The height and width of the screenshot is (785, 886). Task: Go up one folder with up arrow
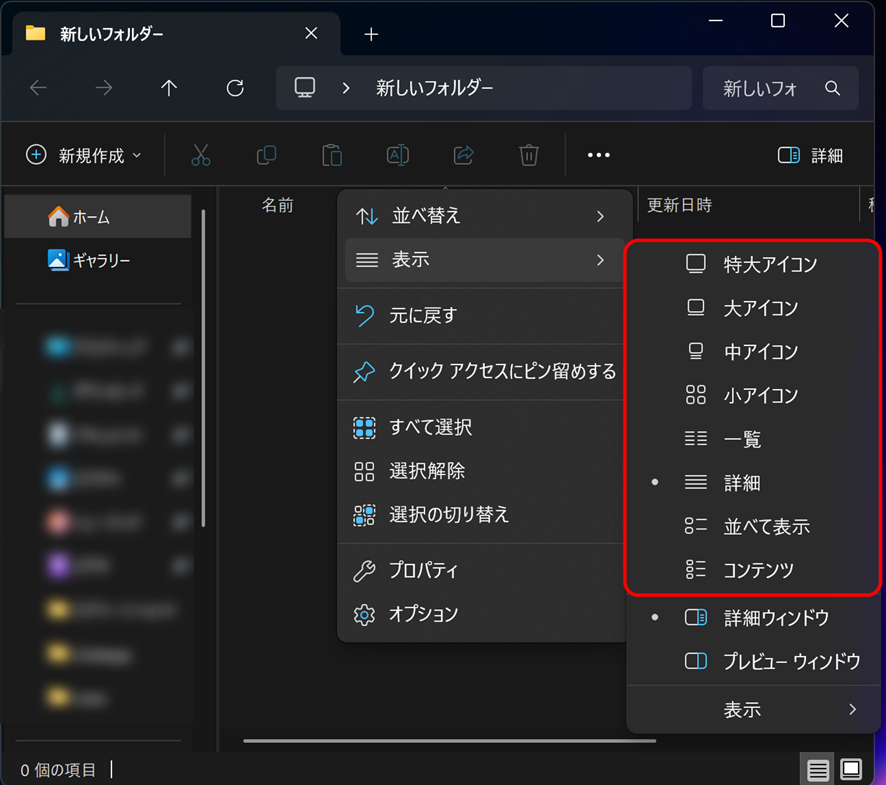(x=169, y=88)
